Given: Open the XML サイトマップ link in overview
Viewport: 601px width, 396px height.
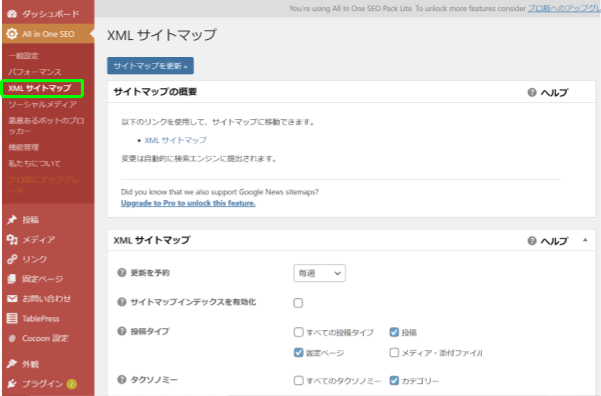Looking at the screenshot, I should click(176, 140).
